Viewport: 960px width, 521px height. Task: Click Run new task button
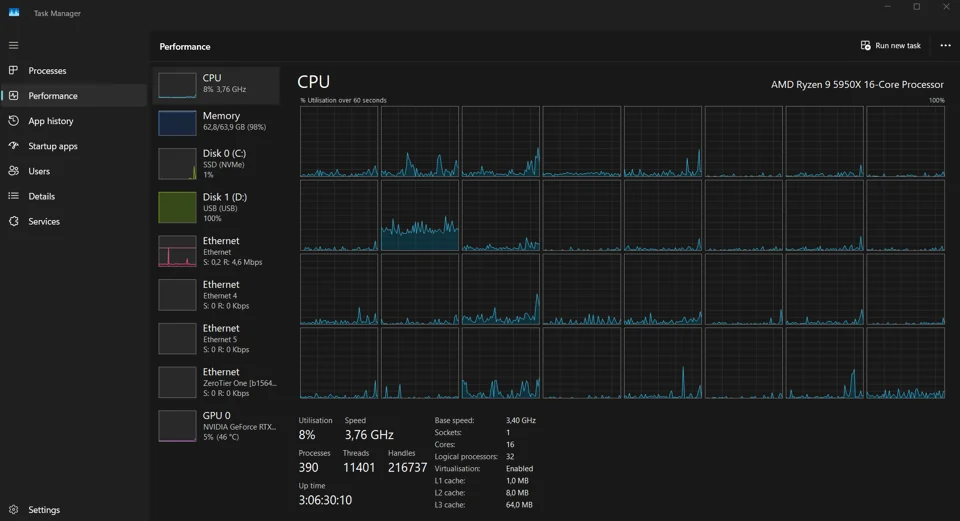[891, 45]
